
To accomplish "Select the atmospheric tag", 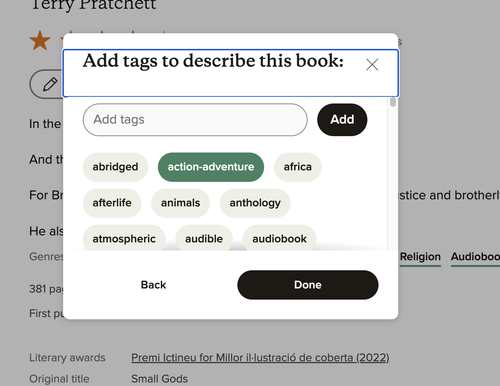I will [x=124, y=238].
